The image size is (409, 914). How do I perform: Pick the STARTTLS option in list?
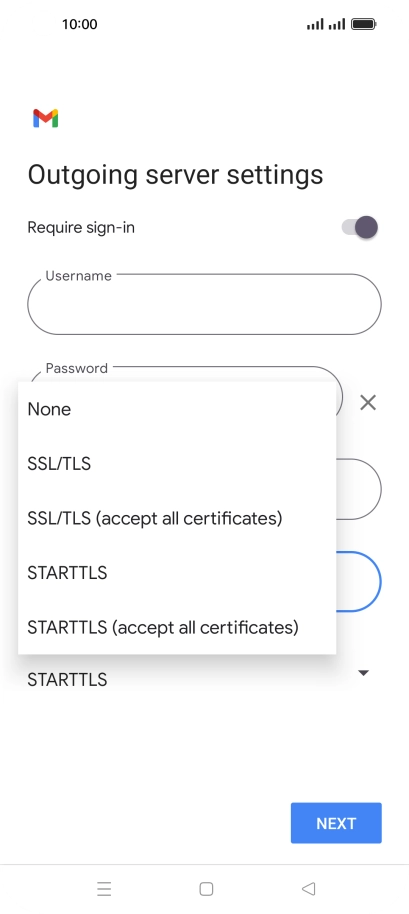(x=177, y=573)
